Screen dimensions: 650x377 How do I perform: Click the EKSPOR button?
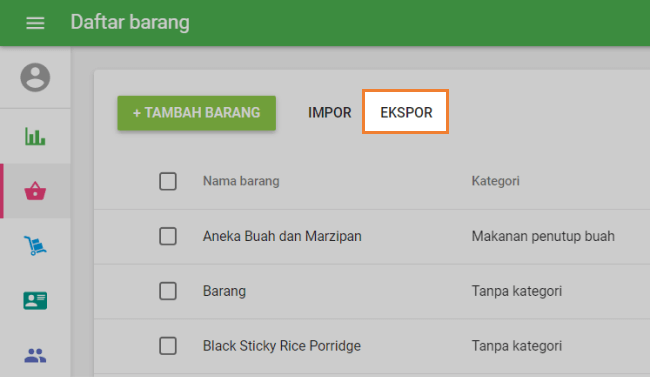click(x=406, y=112)
